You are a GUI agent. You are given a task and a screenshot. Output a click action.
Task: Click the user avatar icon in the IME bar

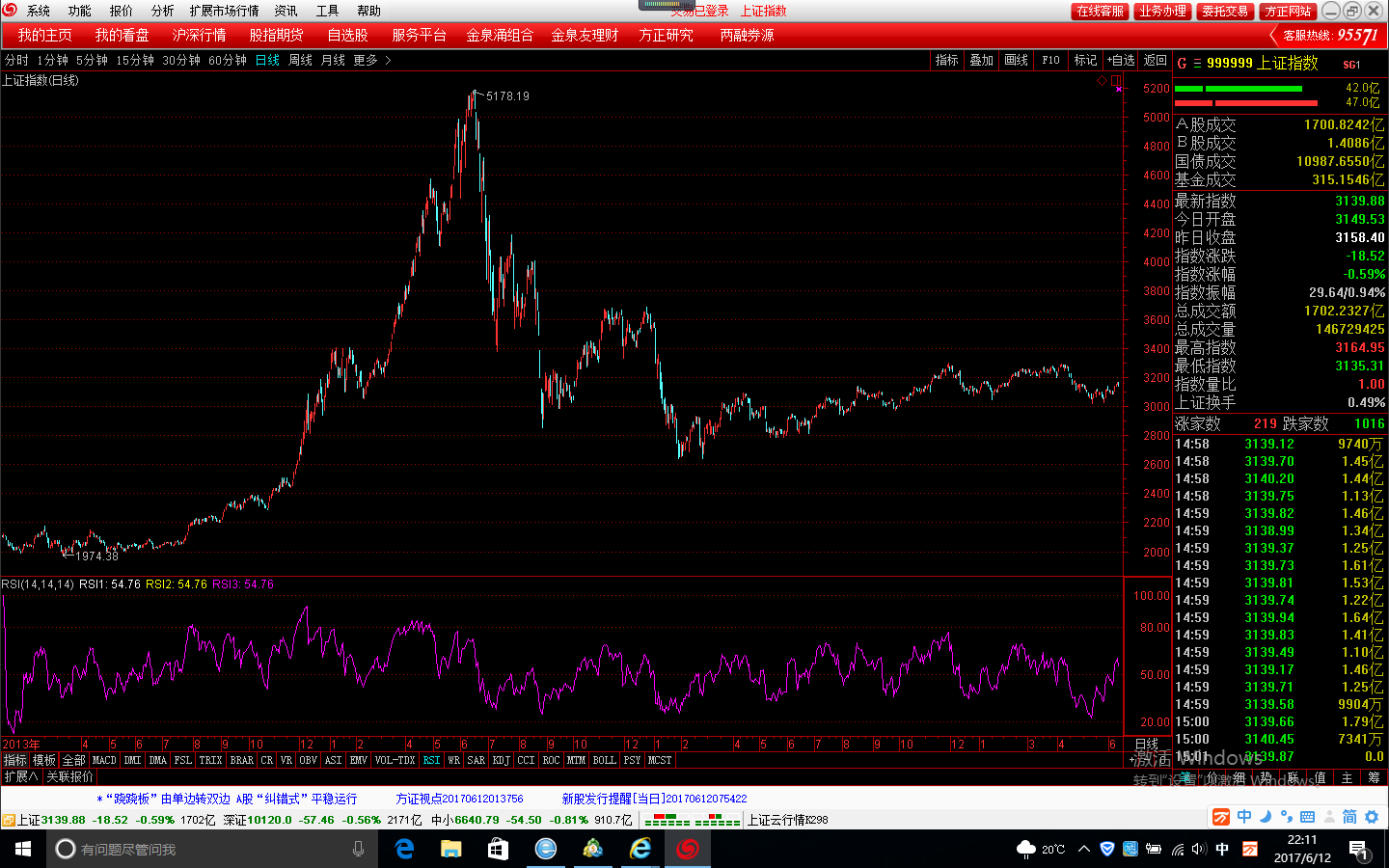pyautogui.click(x=1329, y=817)
